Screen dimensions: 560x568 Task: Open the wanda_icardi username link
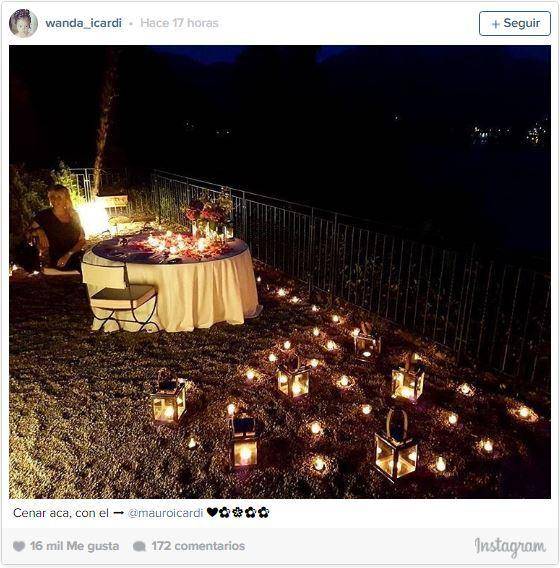pos(84,23)
